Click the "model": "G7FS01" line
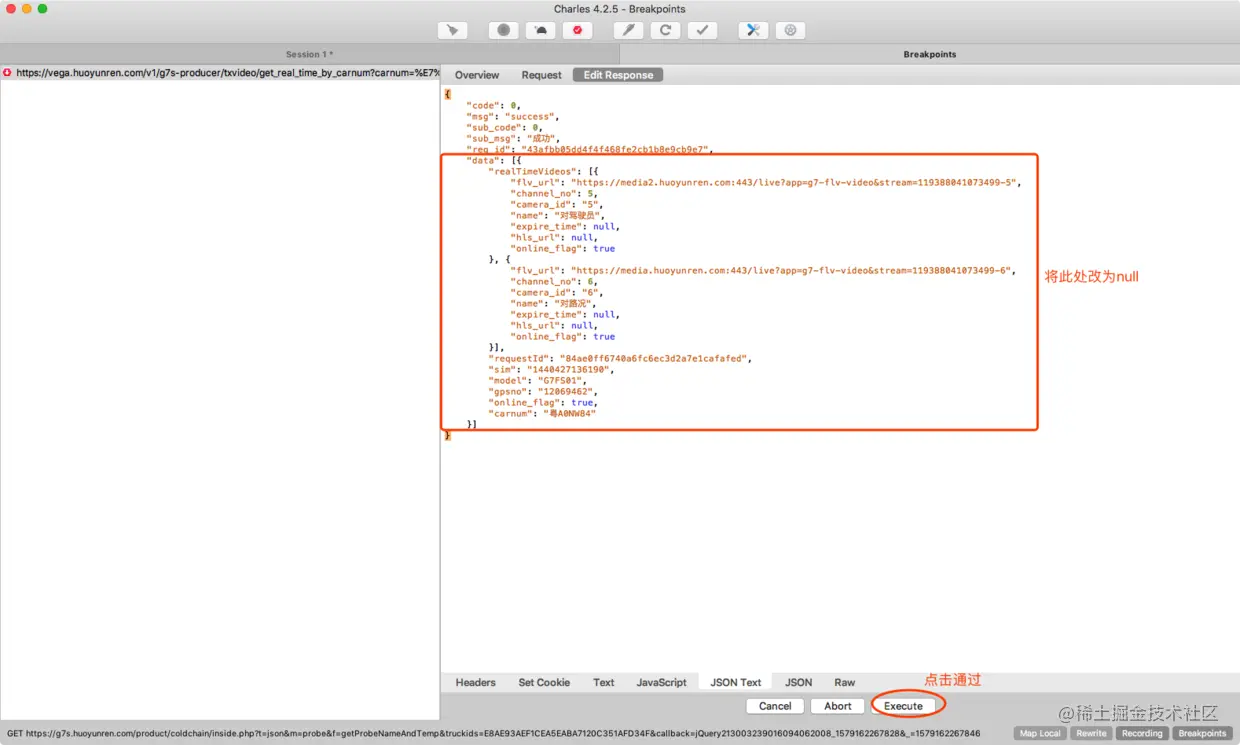The image size is (1240, 745). point(537,380)
